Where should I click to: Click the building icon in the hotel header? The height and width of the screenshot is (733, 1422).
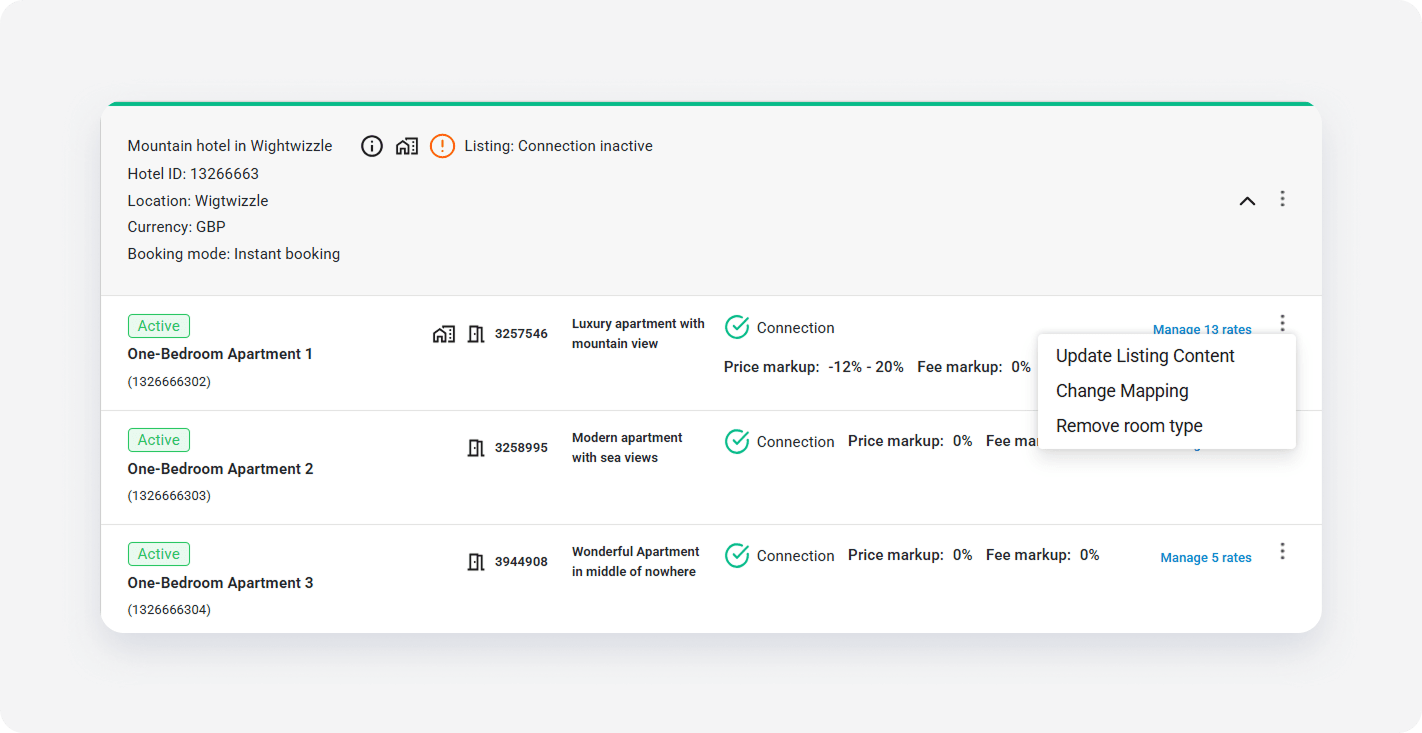click(x=406, y=146)
